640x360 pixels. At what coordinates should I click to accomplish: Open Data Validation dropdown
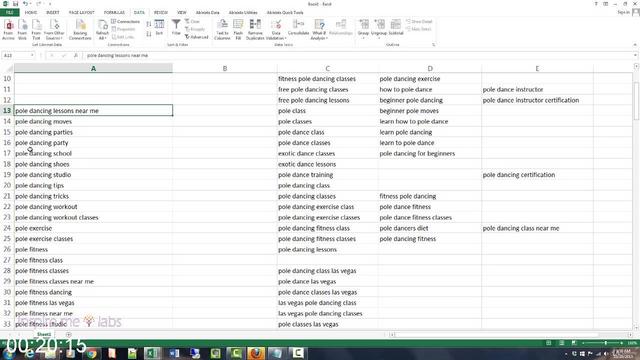click(x=276, y=30)
